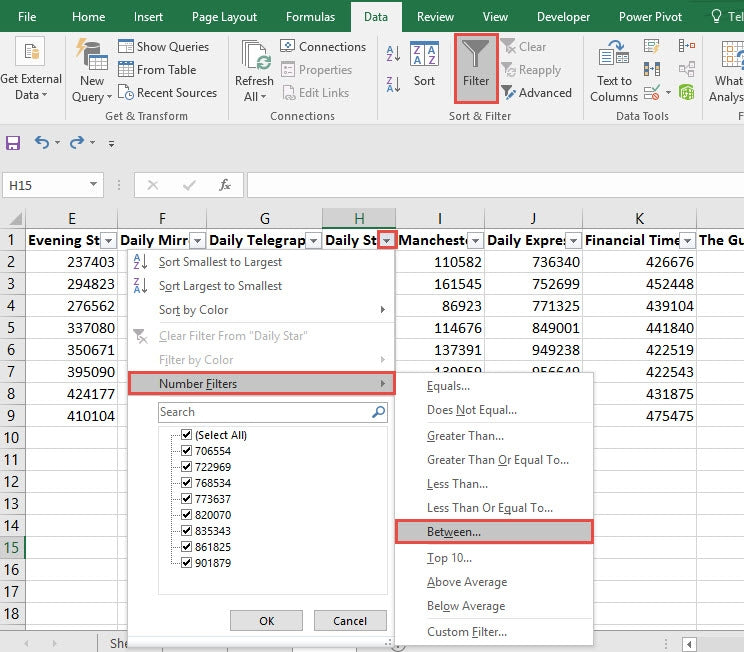Click the Reapply filter button
Viewport: 744px width, 652px height.
(x=531, y=70)
